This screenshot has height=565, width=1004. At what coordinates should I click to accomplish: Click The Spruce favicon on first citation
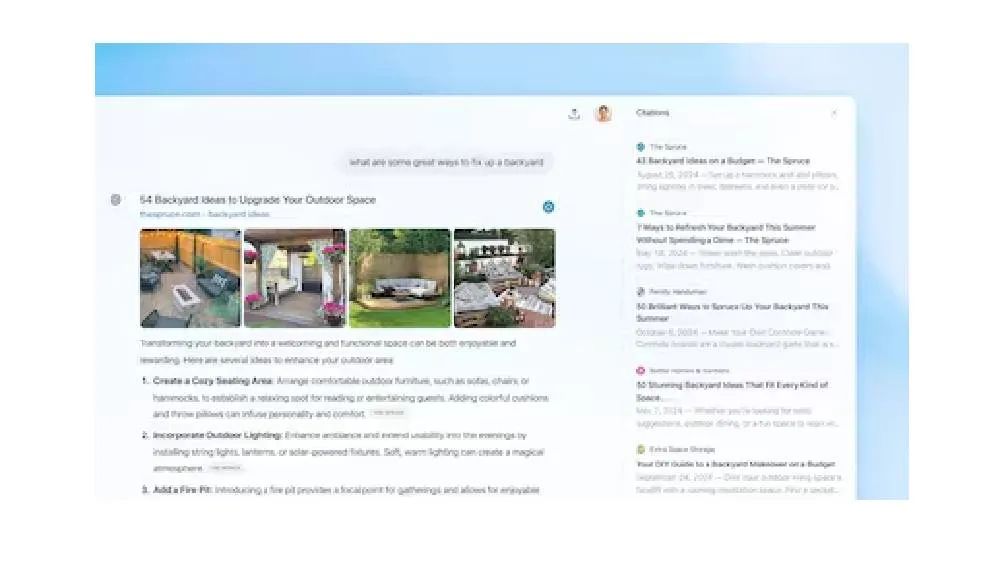click(x=641, y=147)
